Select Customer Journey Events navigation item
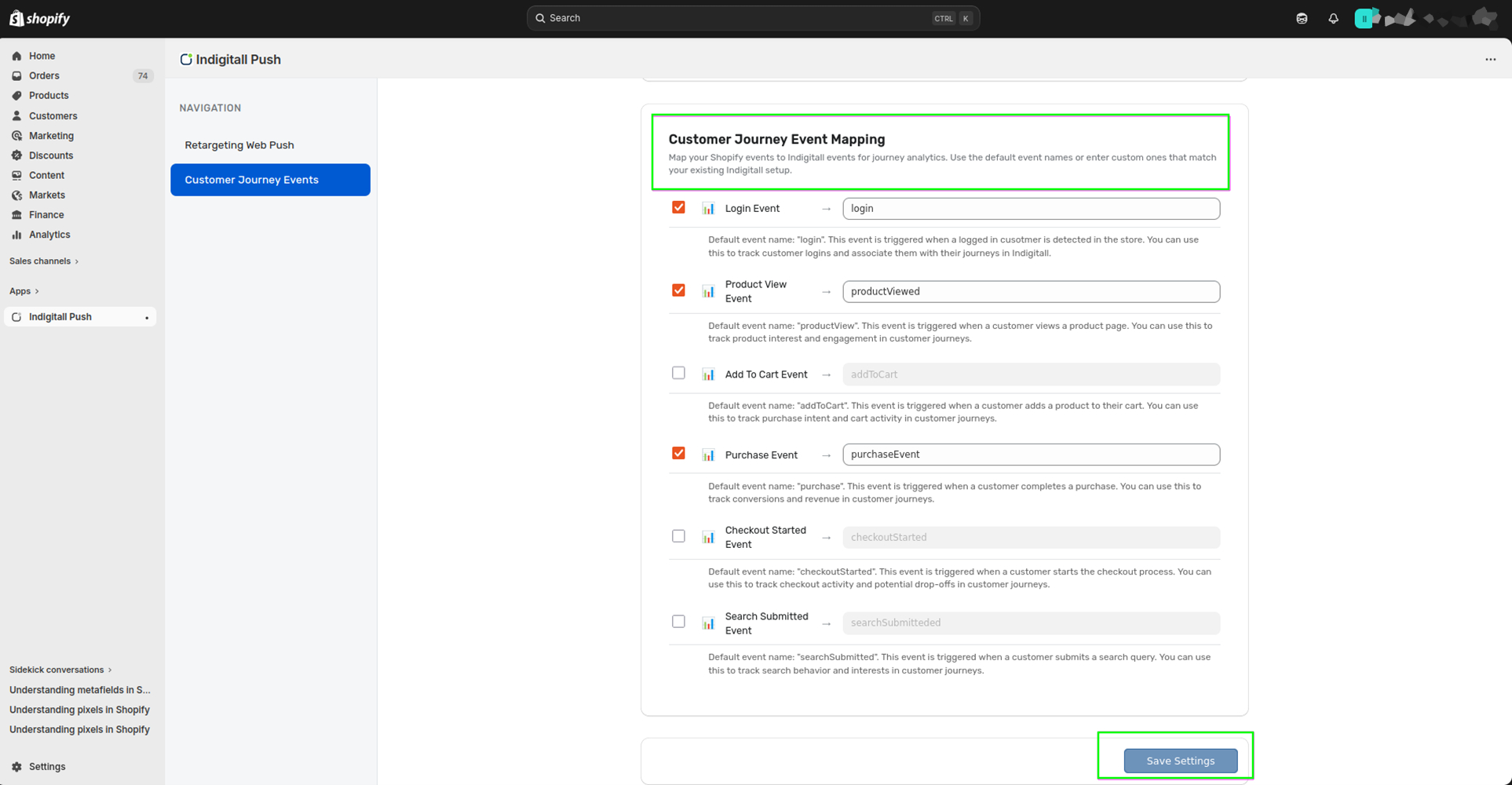The image size is (1512, 785). (270, 180)
